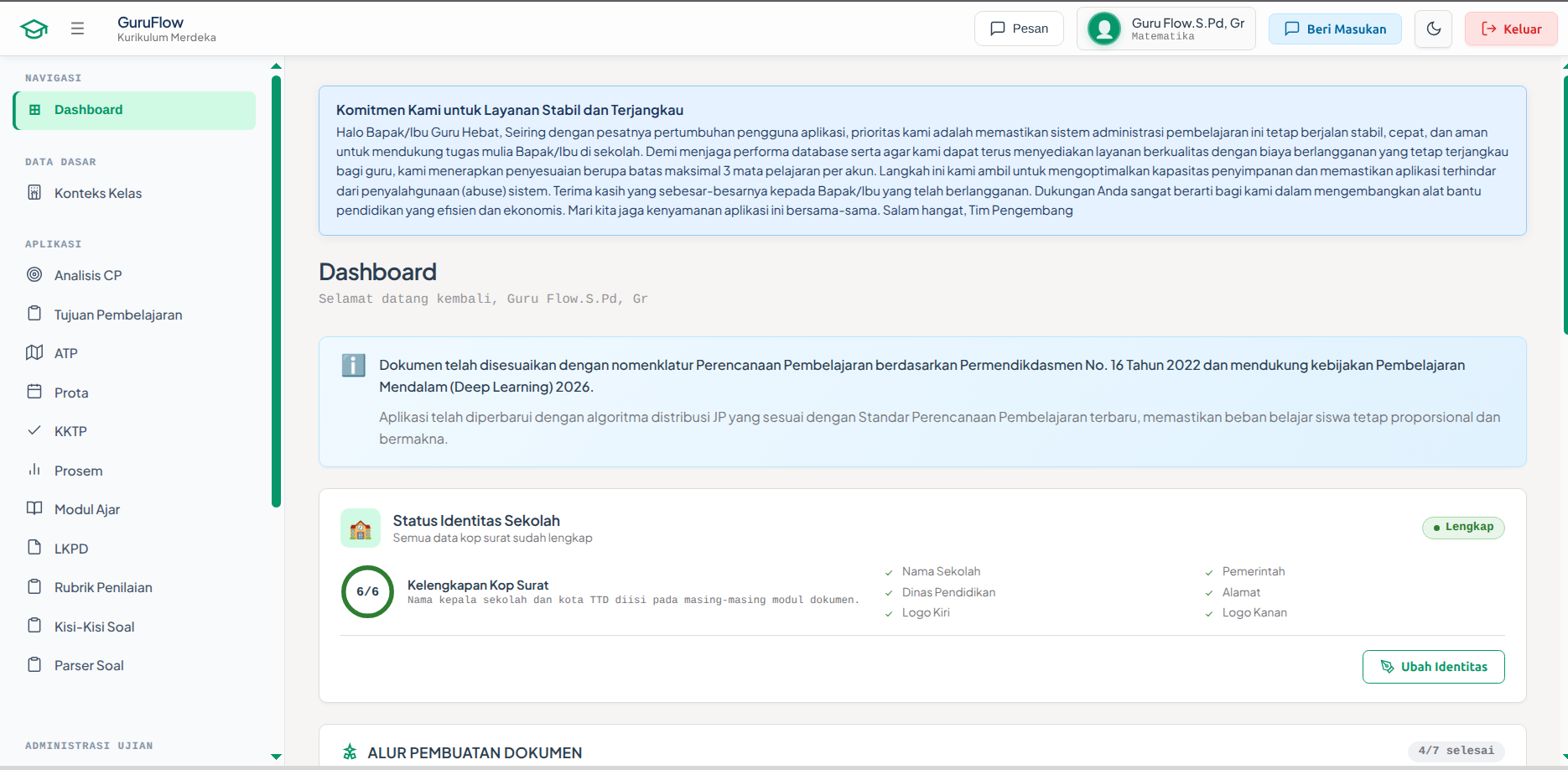Image resolution: width=1568 pixels, height=770 pixels.
Task: Click the GuruFlow graduation cap logo
Action: (34, 29)
